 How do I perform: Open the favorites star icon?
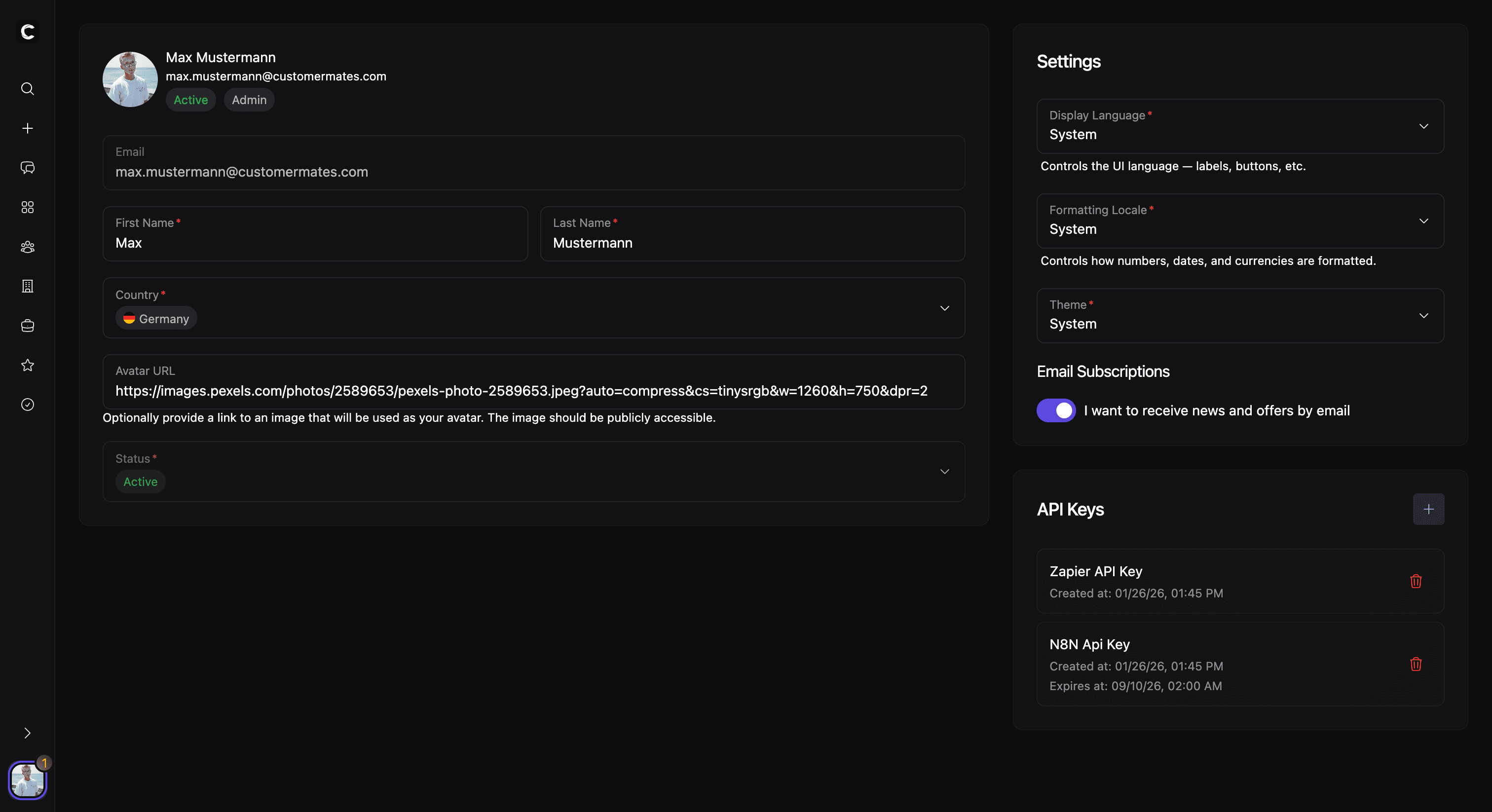pos(27,365)
